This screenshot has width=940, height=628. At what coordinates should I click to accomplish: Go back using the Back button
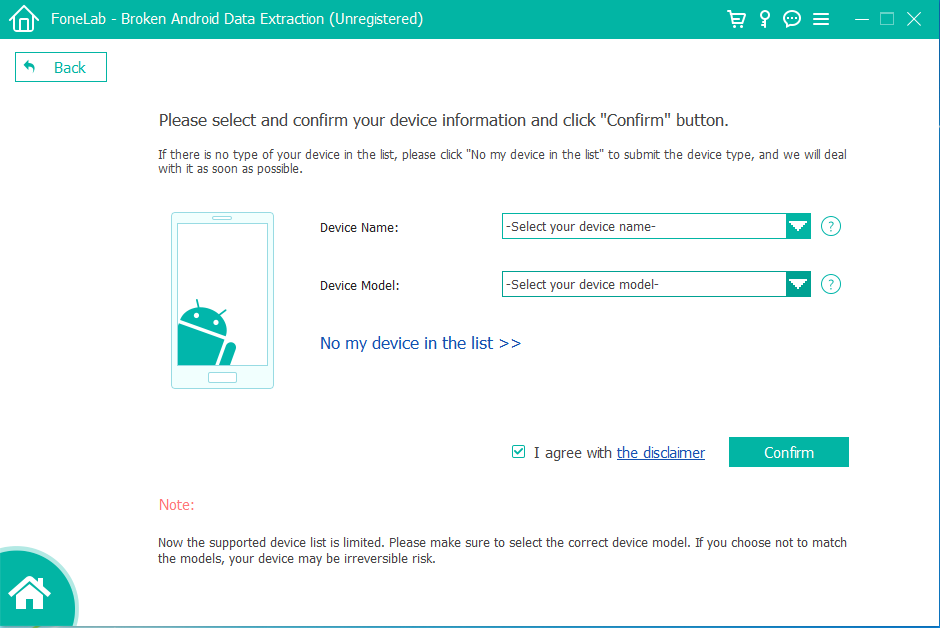coord(61,67)
